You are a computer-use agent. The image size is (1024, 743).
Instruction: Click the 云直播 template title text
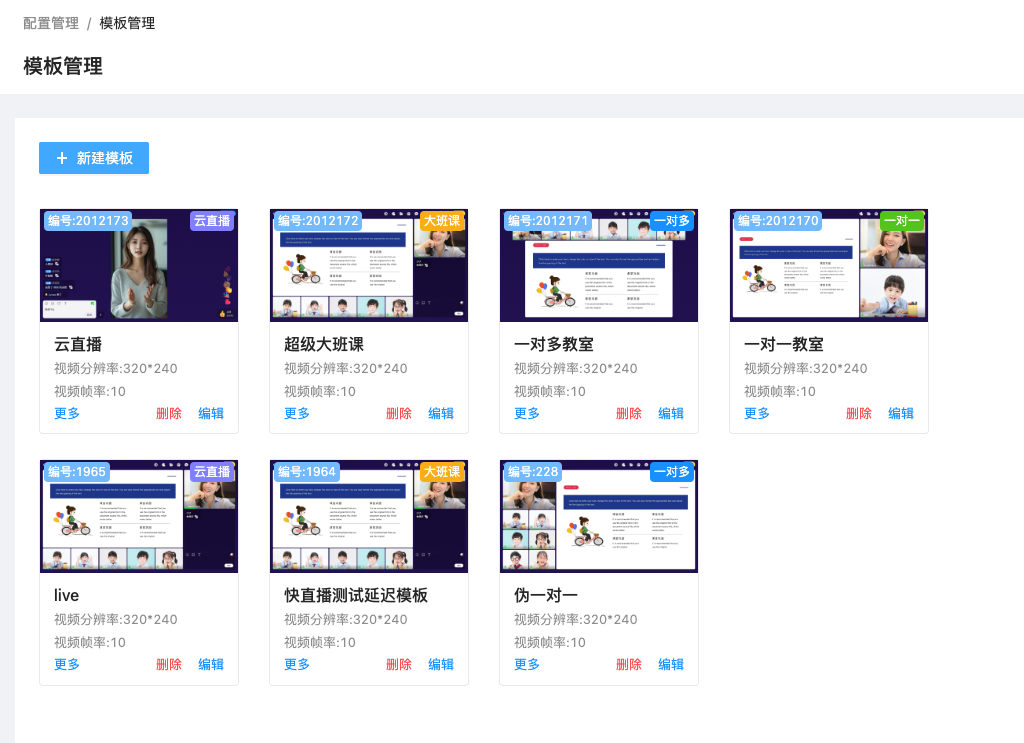coord(66,343)
